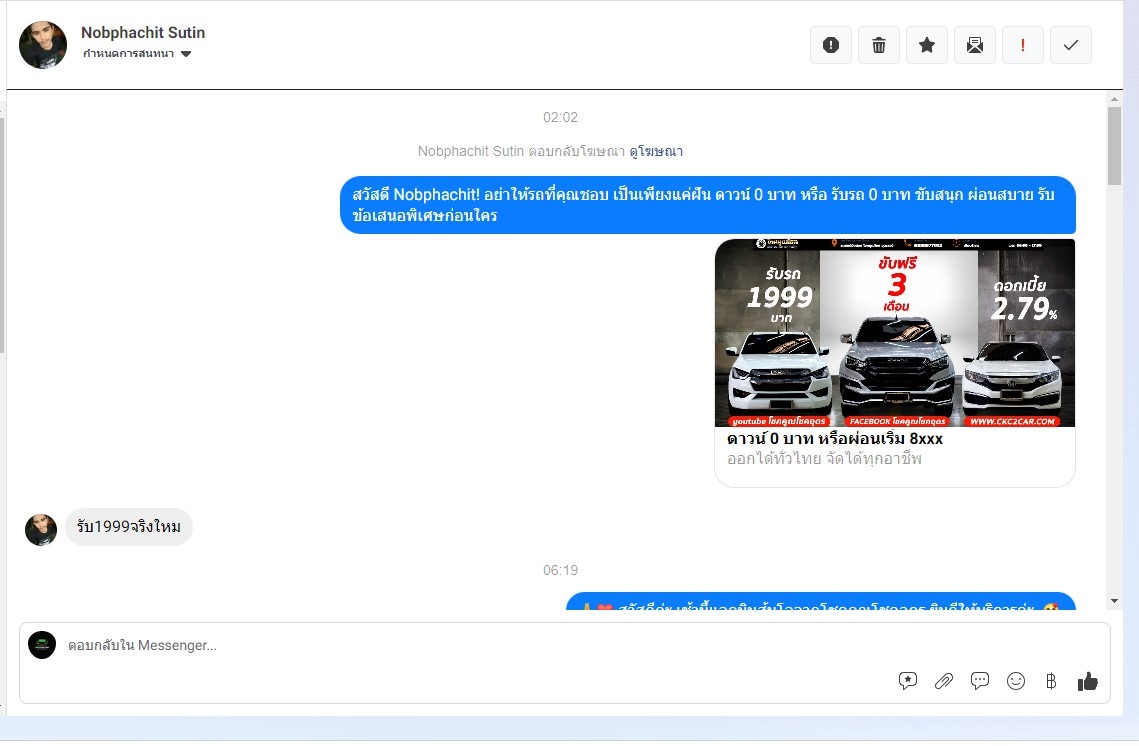Viewport: 1139px width, 746px height.
Task: Mark conversation as done with checkmark
Action: point(1071,45)
